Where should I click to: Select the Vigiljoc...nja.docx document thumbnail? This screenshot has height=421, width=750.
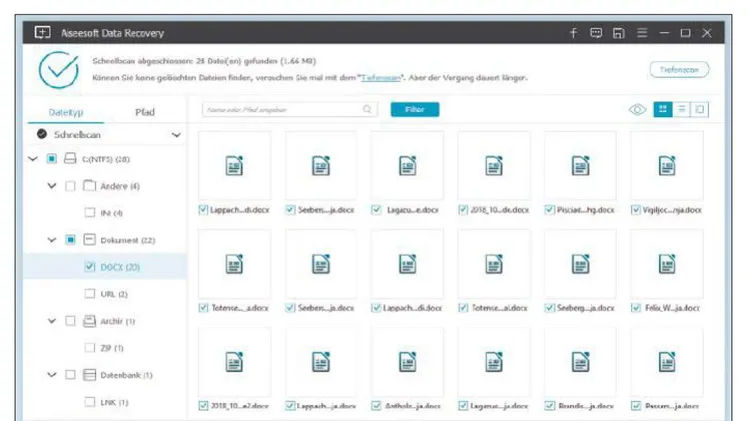coord(667,165)
